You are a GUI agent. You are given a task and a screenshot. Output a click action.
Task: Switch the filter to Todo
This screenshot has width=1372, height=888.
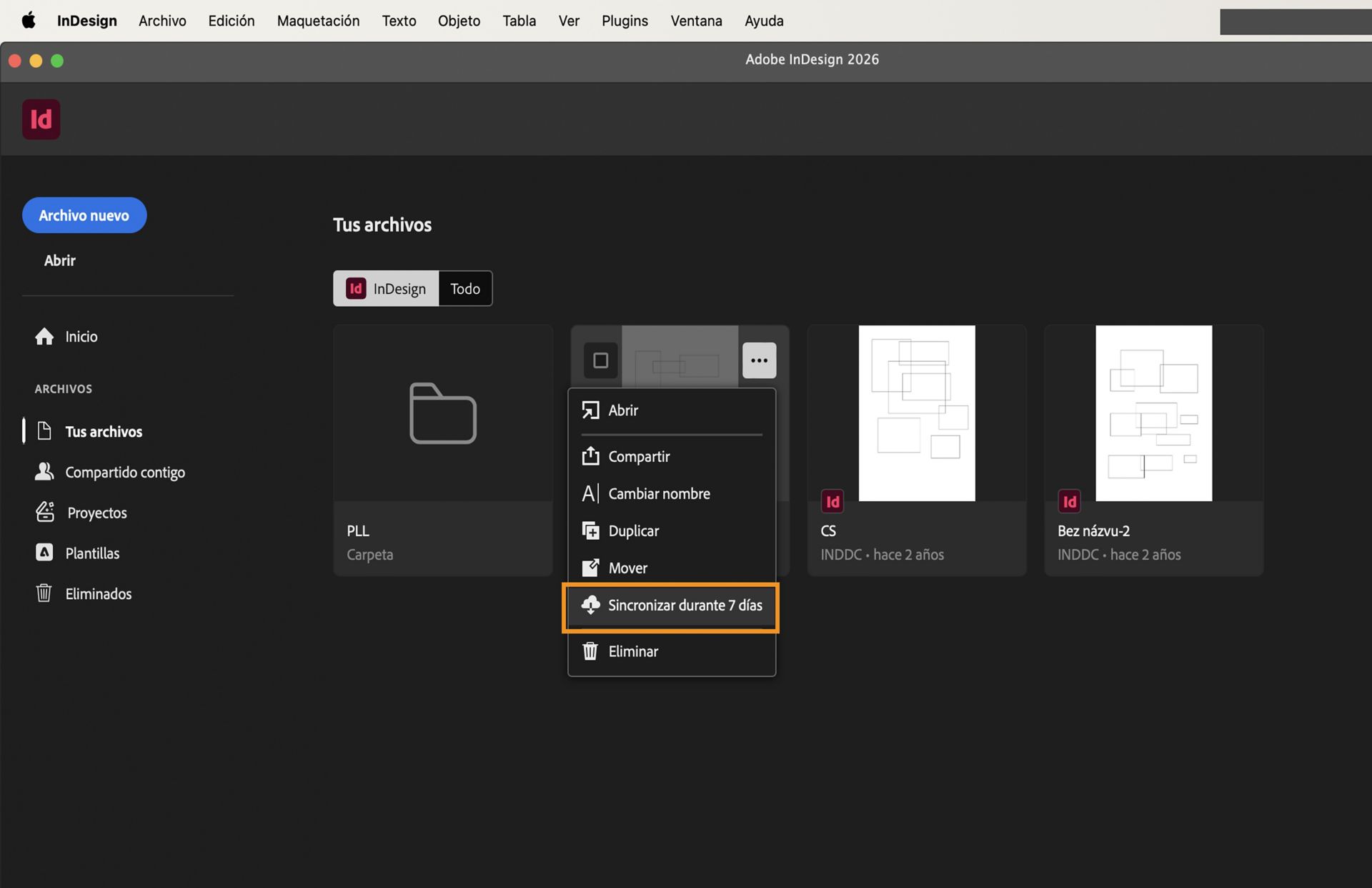coord(465,288)
